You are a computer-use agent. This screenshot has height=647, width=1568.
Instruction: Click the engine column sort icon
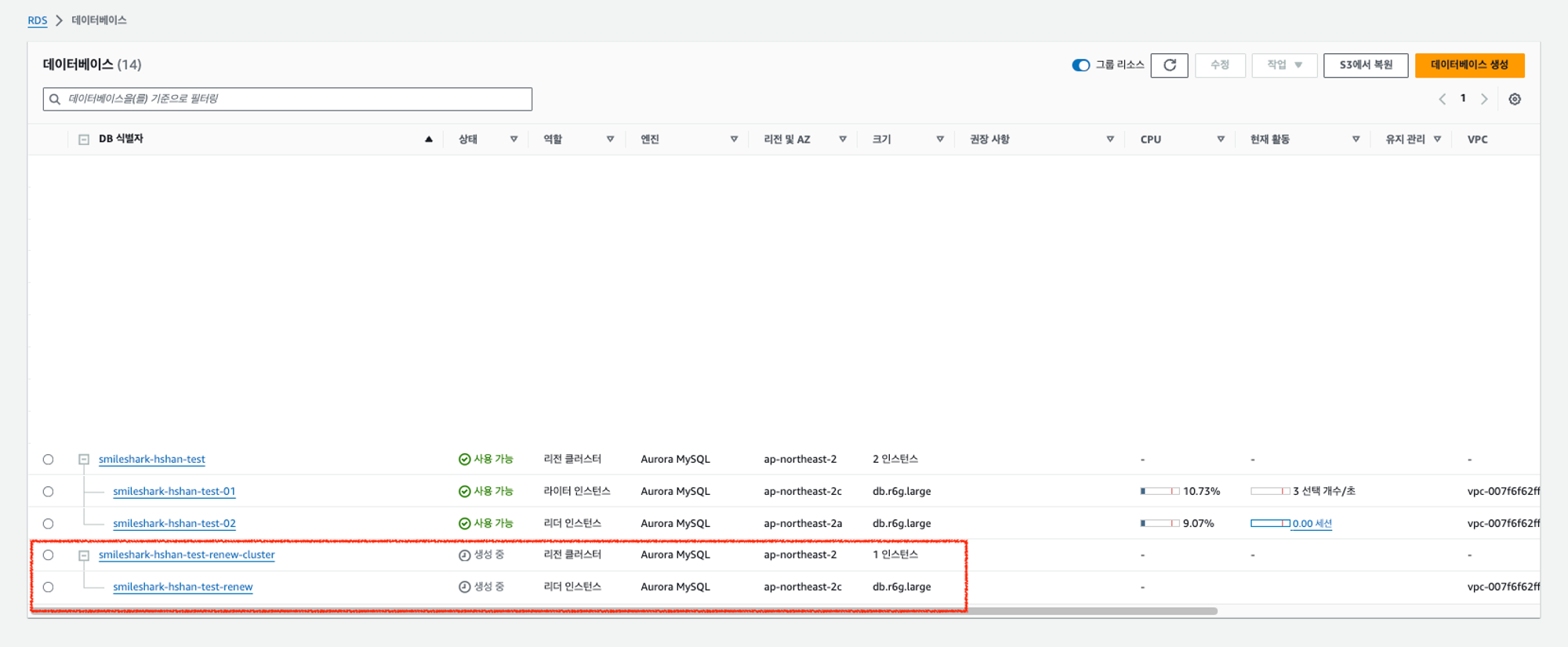pos(734,140)
